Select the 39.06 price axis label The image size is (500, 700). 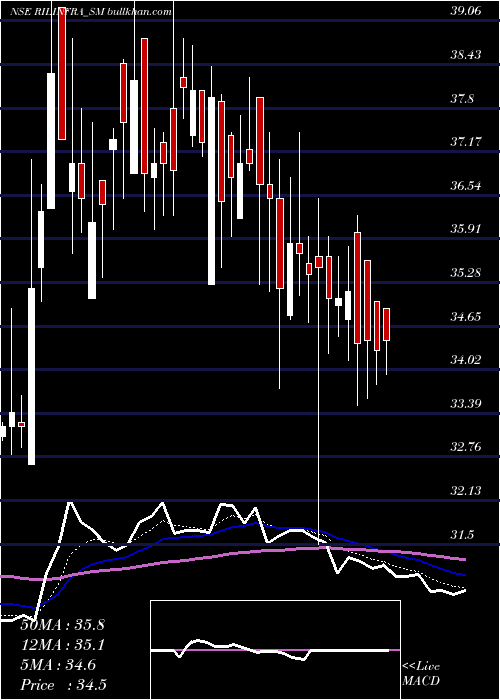click(466, 11)
